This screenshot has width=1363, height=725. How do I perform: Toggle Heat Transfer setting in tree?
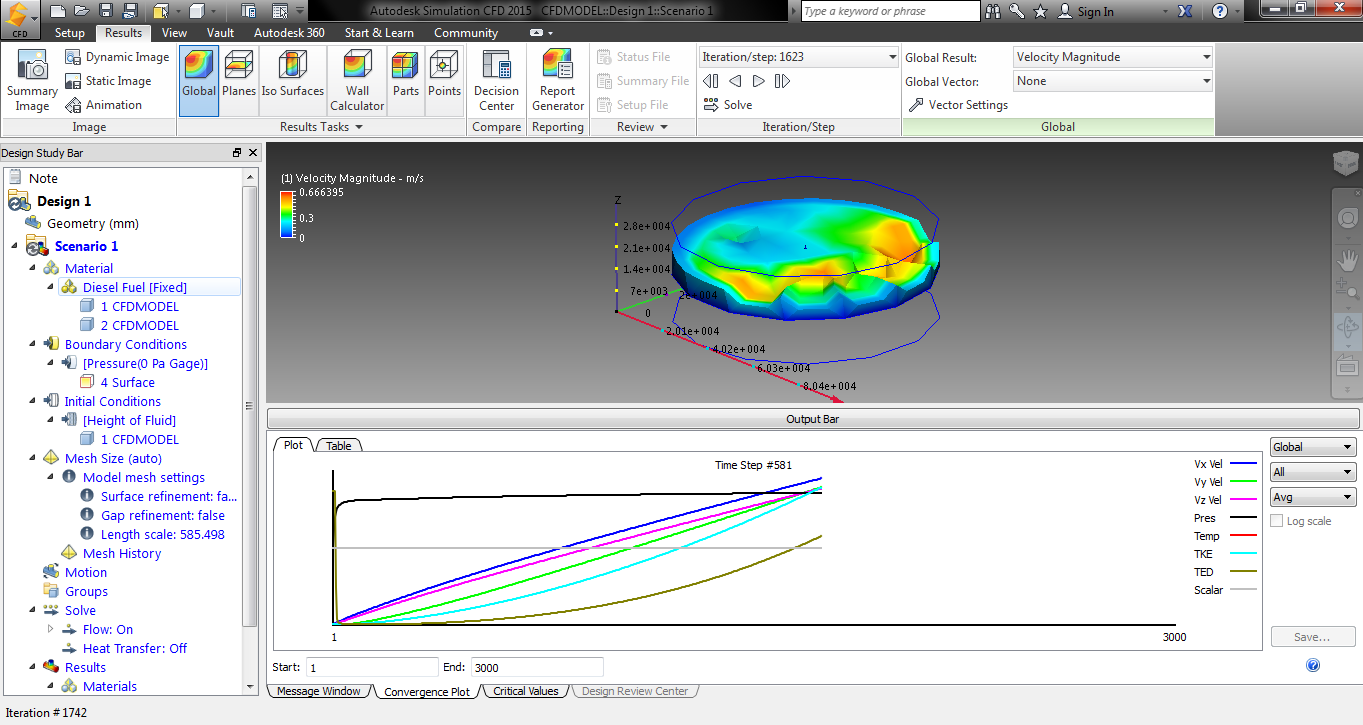(x=134, y=648)
